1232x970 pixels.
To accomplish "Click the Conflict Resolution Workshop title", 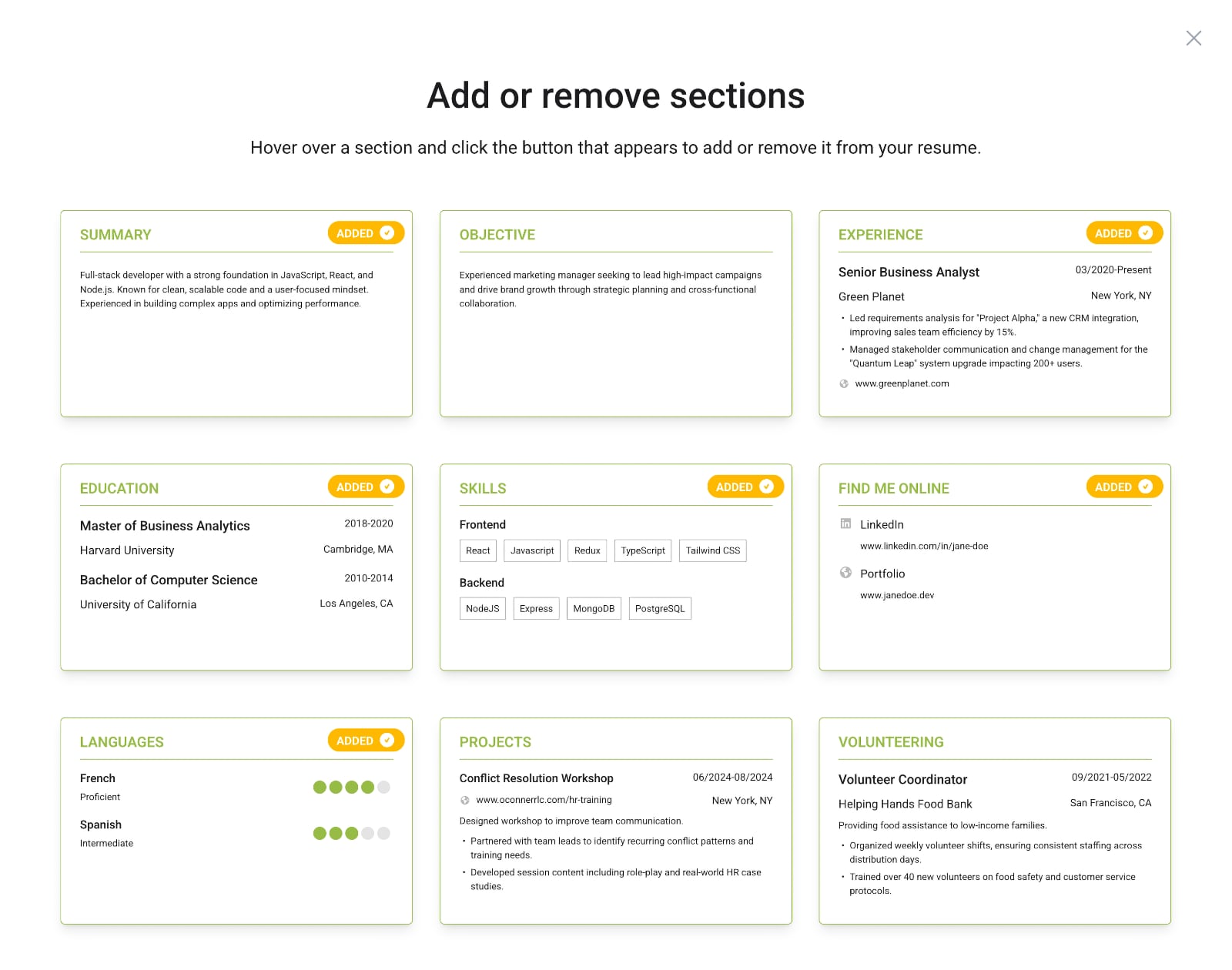I will [x=537, y=779].
